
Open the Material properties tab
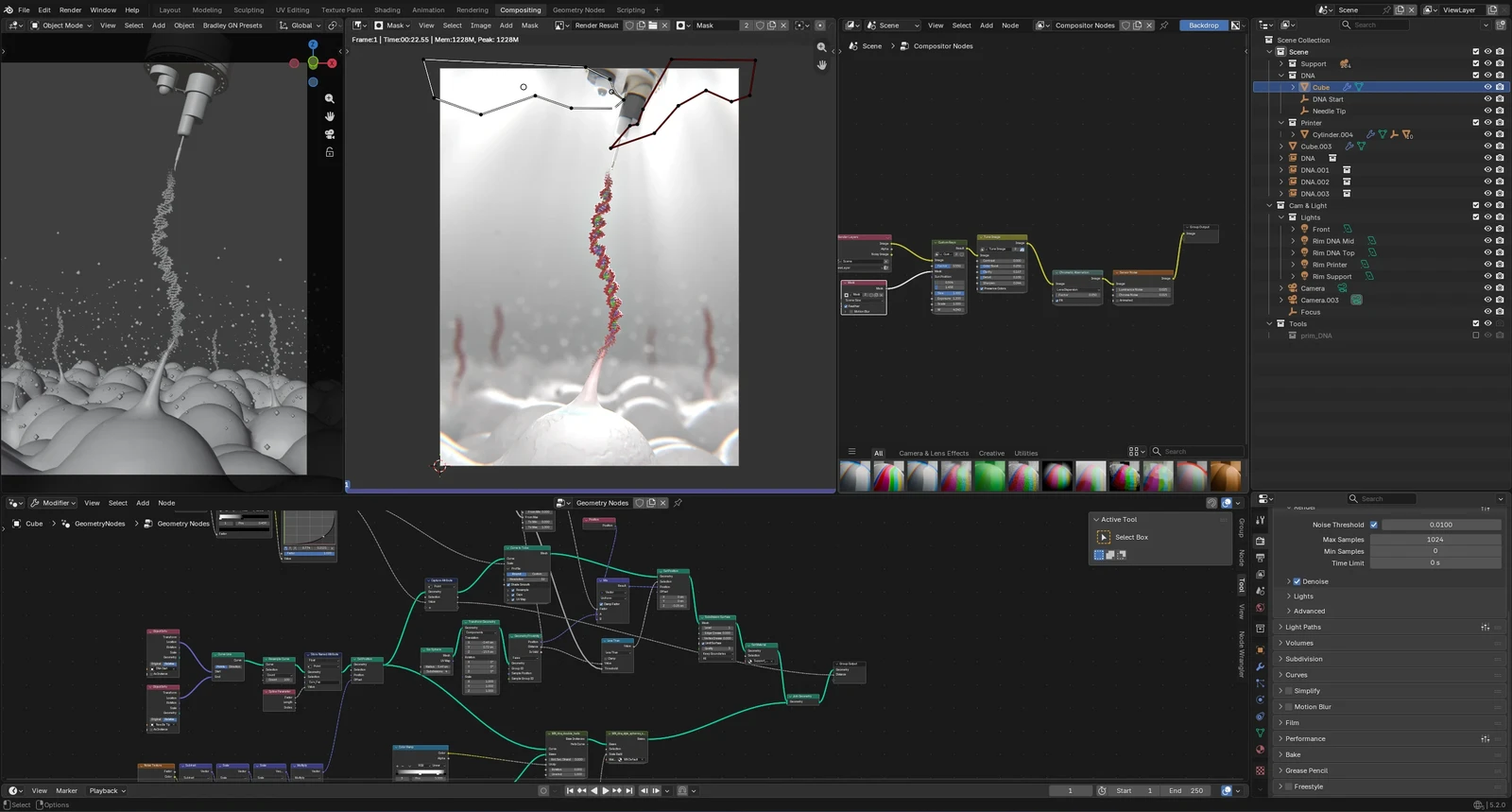1260,750
